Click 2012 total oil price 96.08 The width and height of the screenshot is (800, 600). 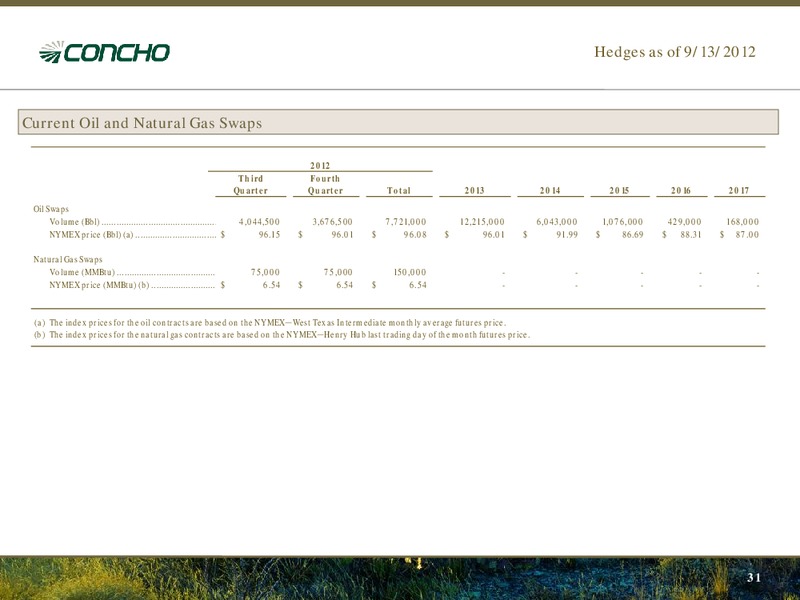(415, 235)
